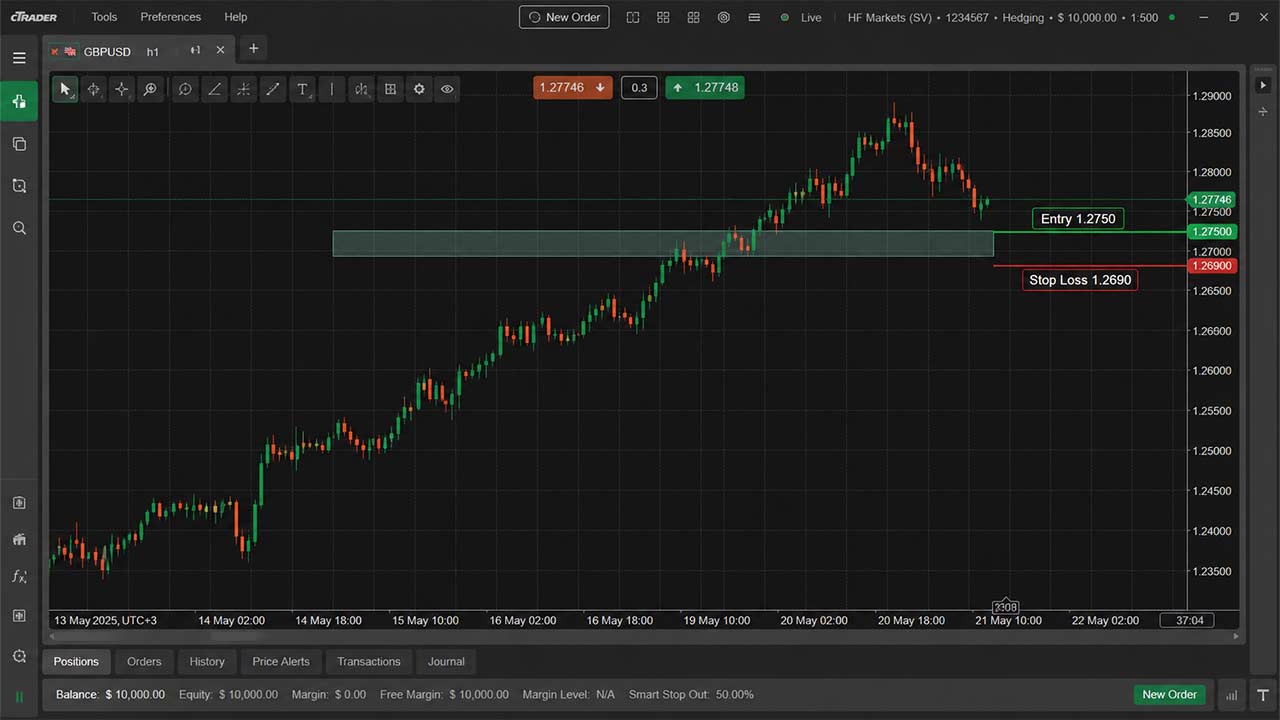
Task: Switch to the Price Alerts tab
Action: coord(281,661)
